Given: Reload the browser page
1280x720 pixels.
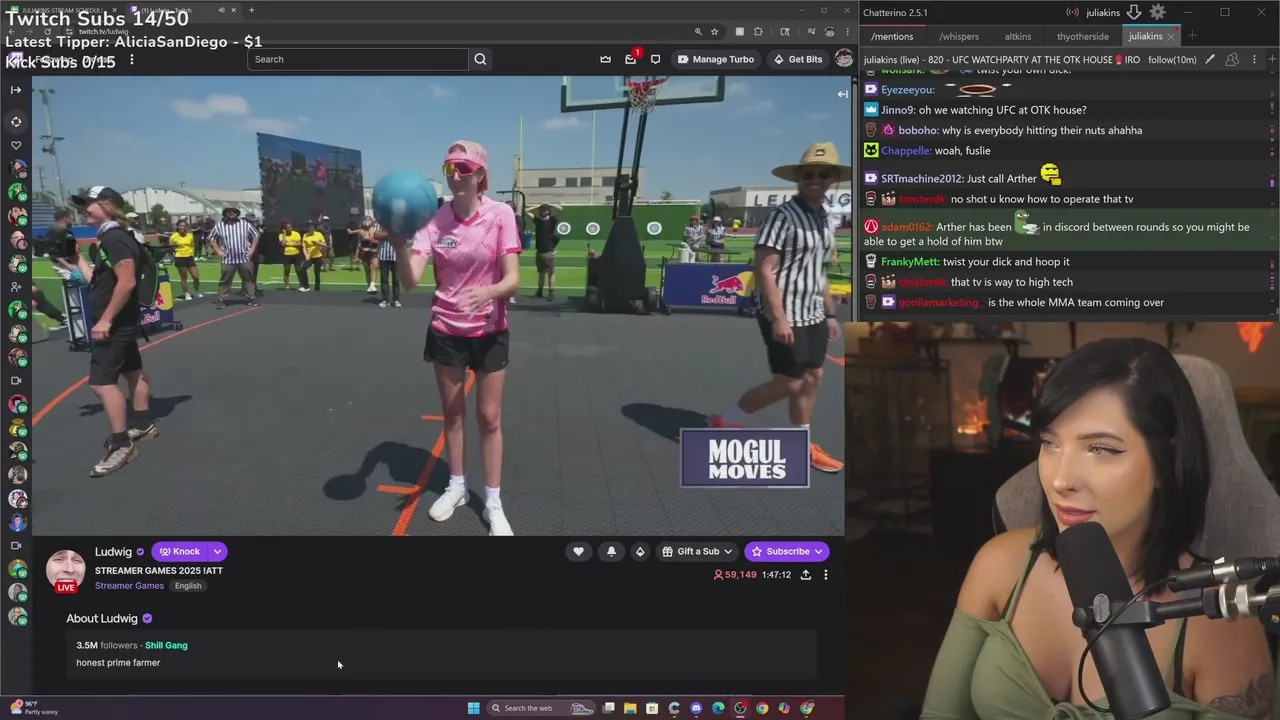Looking at the screenshot, I should pos(47,31).
